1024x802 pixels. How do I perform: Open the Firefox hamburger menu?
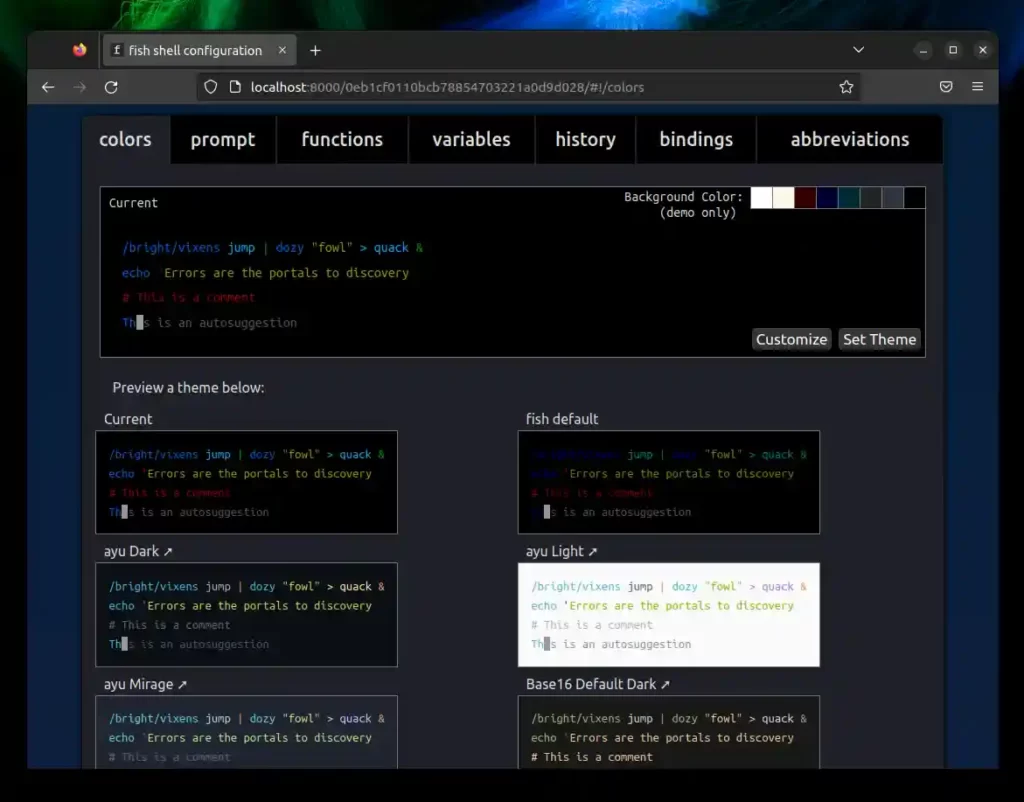(977, 87)
